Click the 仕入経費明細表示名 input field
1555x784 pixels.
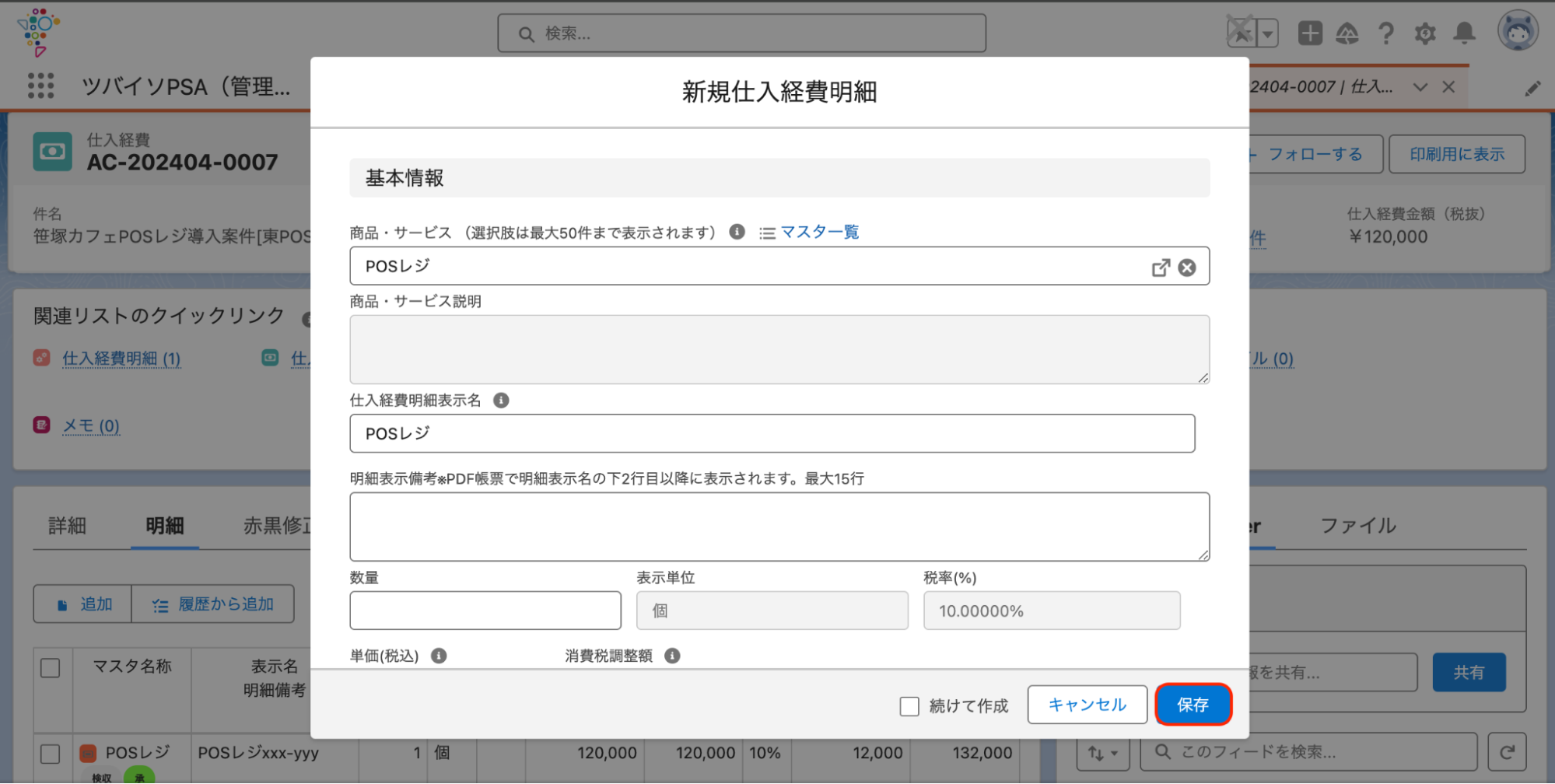(772, 433)
